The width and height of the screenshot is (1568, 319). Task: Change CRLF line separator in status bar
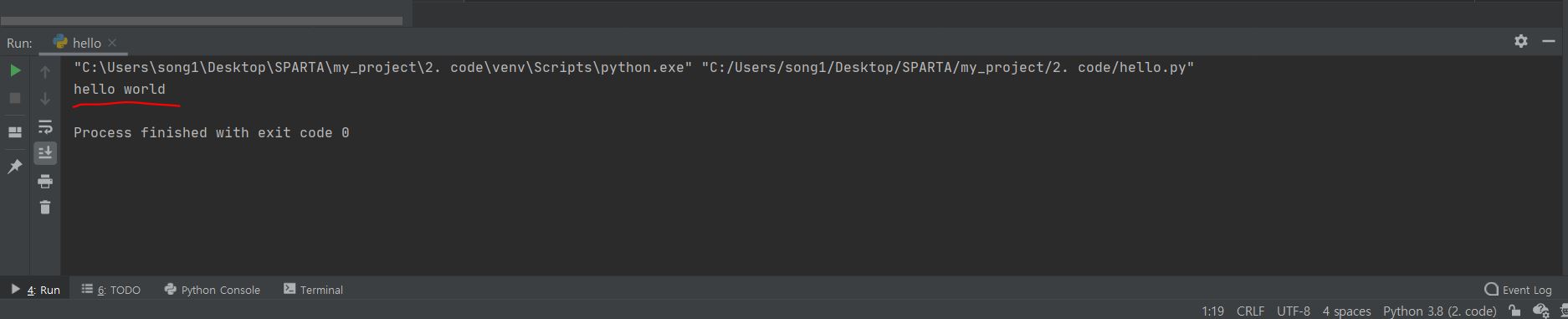pos(1250,311)
